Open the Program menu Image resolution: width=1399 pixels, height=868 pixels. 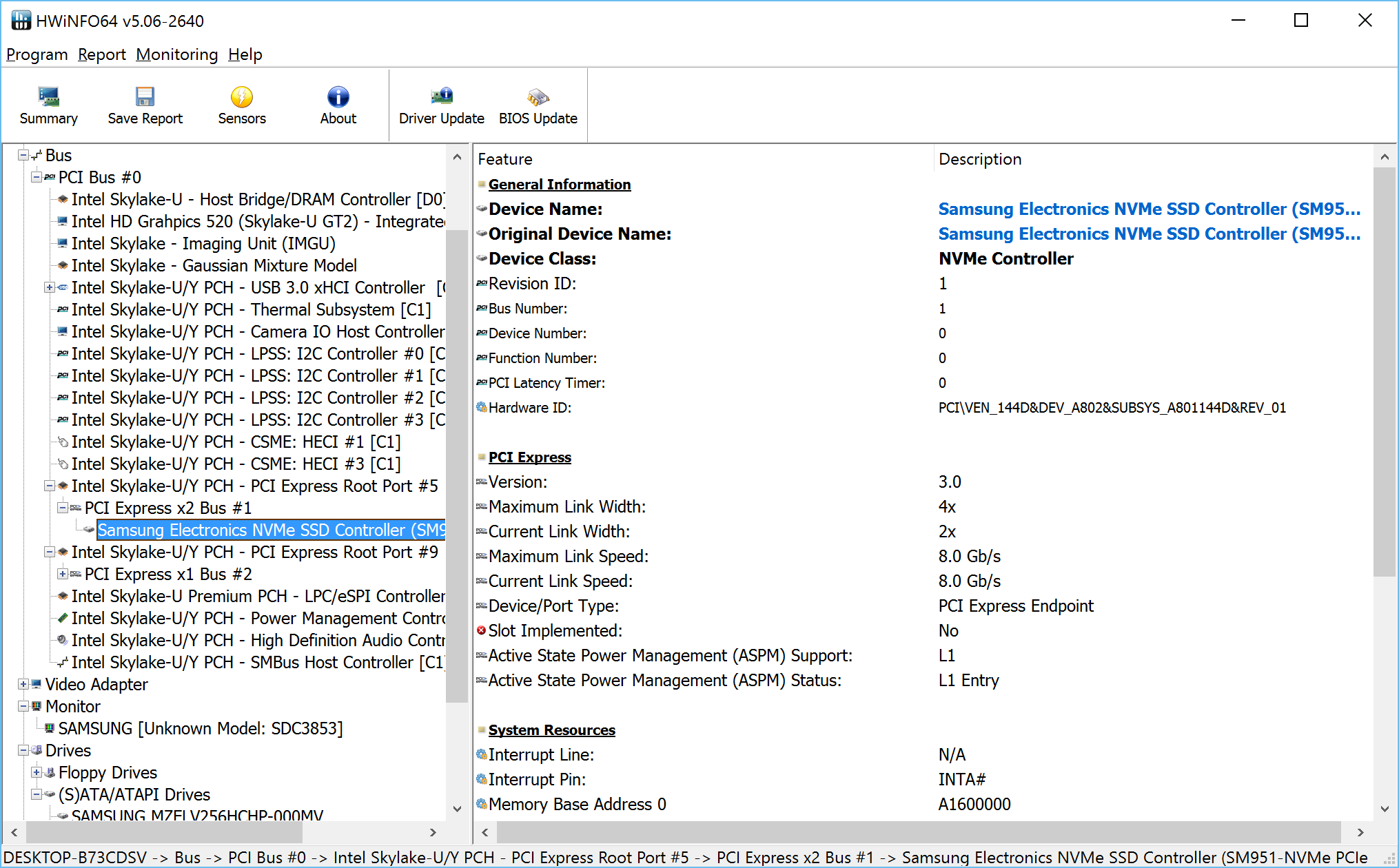click(37, 54)
